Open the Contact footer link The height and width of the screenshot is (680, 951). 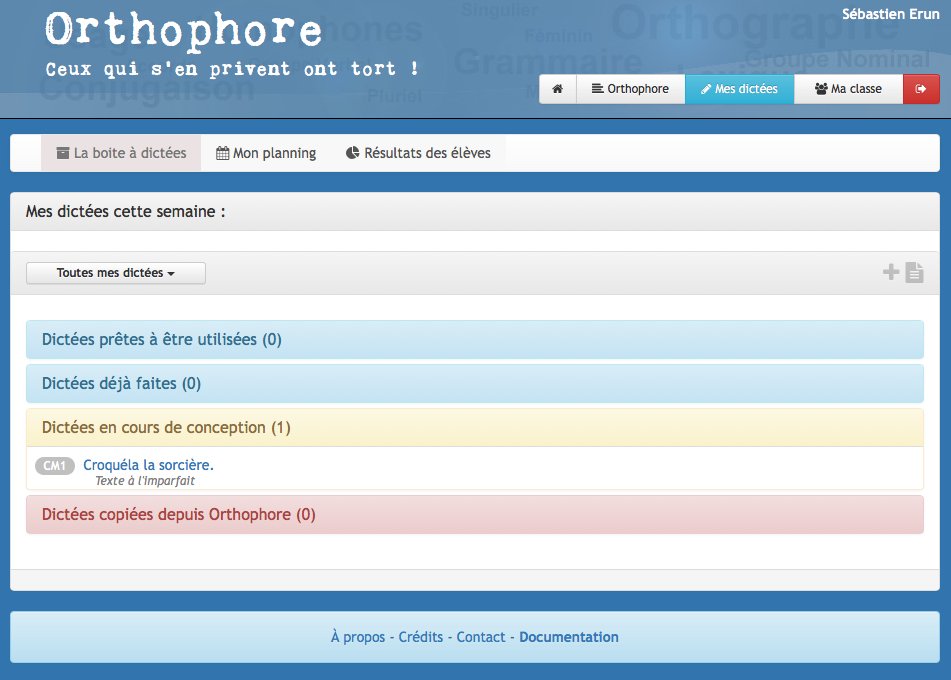pyautogui.click(x=481, y=637)
